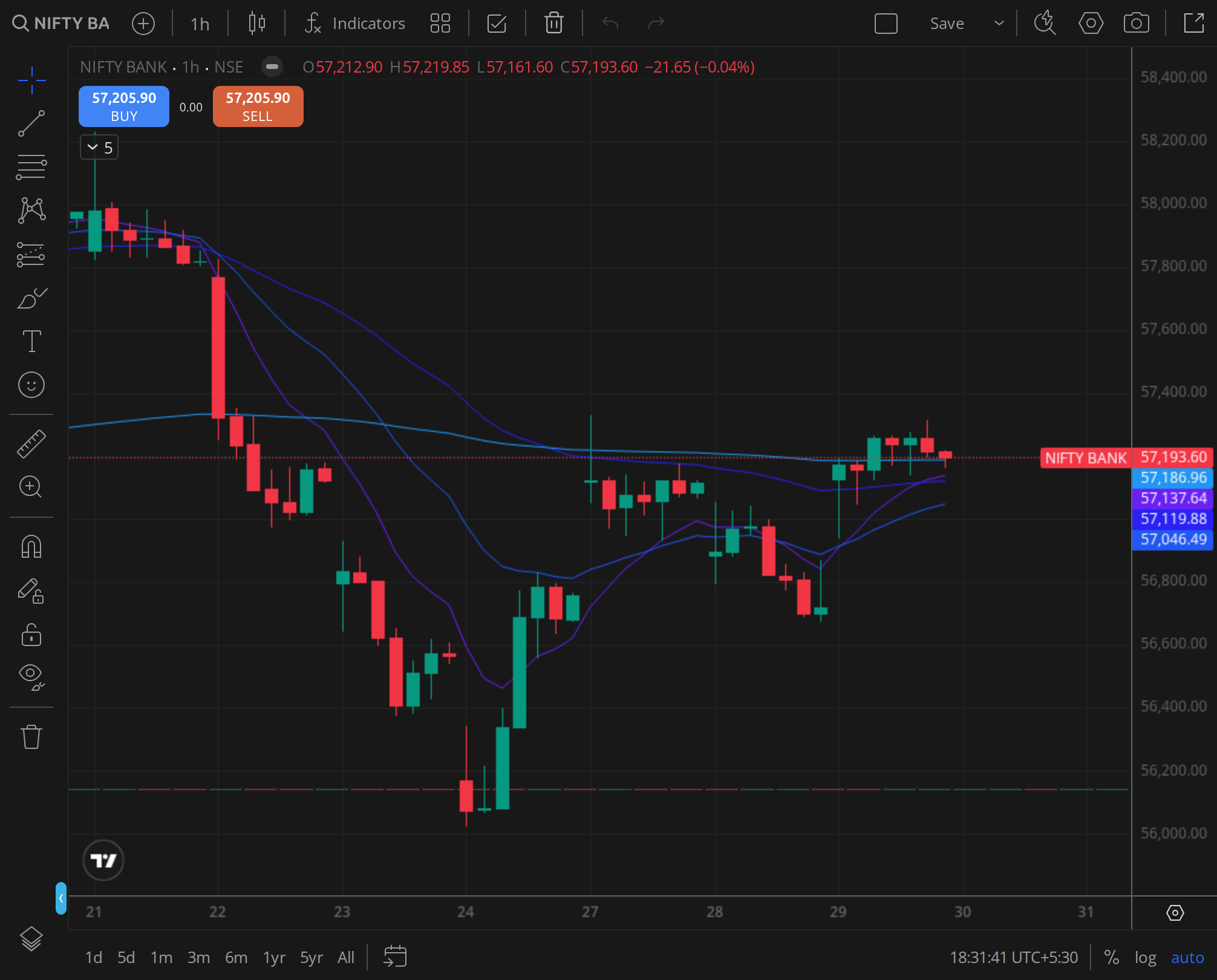
Task: Select the Text annotation tool
Action: tap(31, 341)
